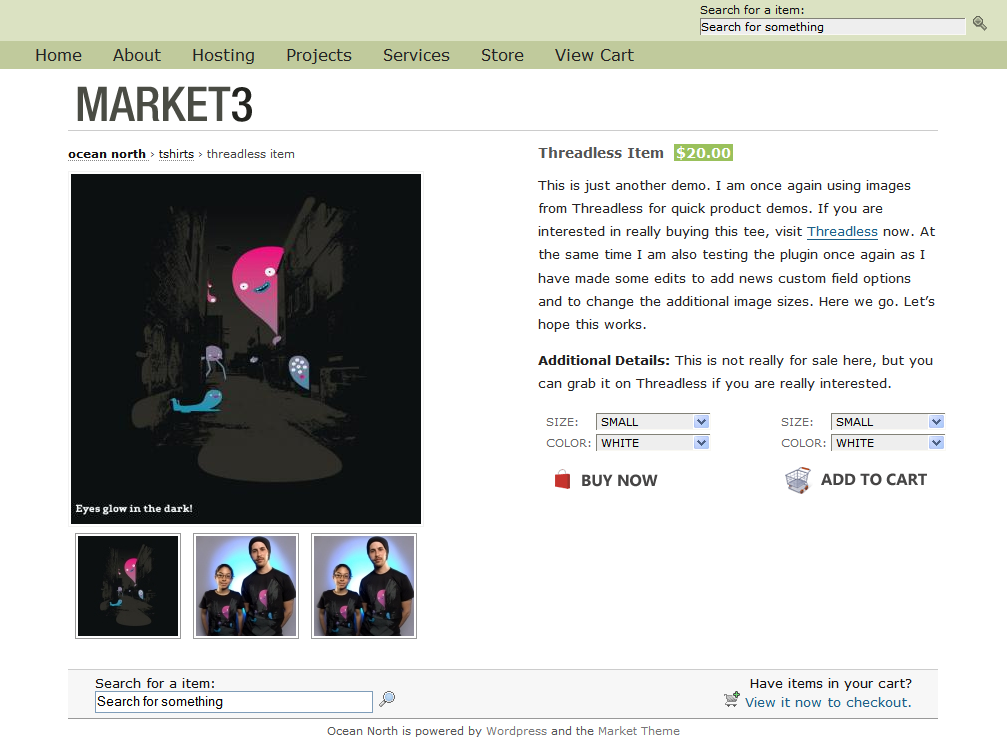Expand the Color dropdown above Add To Cart
The image size is (1007, 742).
(888, 443)
